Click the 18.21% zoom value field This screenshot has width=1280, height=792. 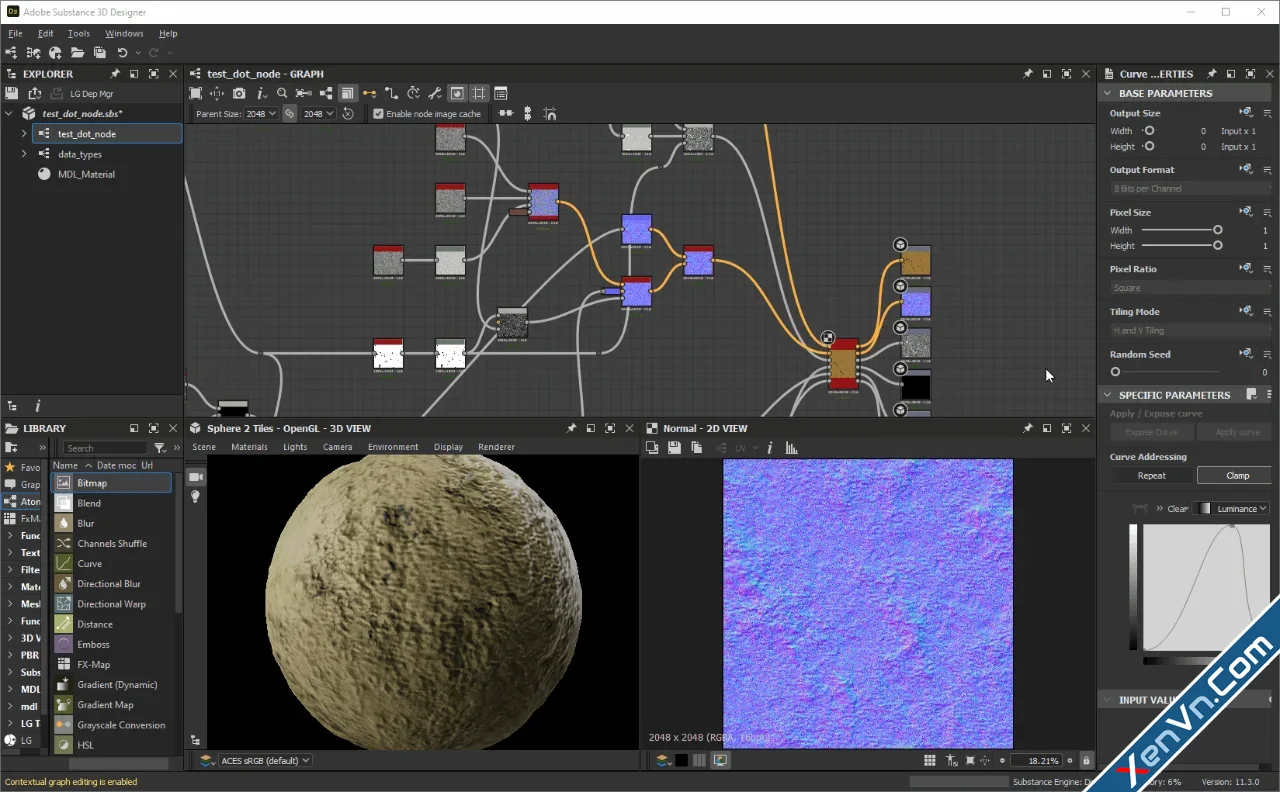tap(1036, 761)
